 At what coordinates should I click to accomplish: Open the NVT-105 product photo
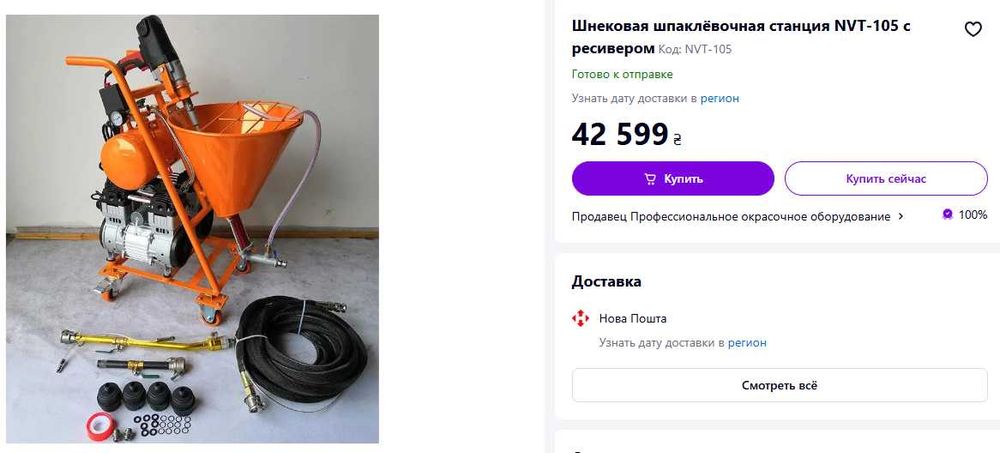[x=193, y=229]
